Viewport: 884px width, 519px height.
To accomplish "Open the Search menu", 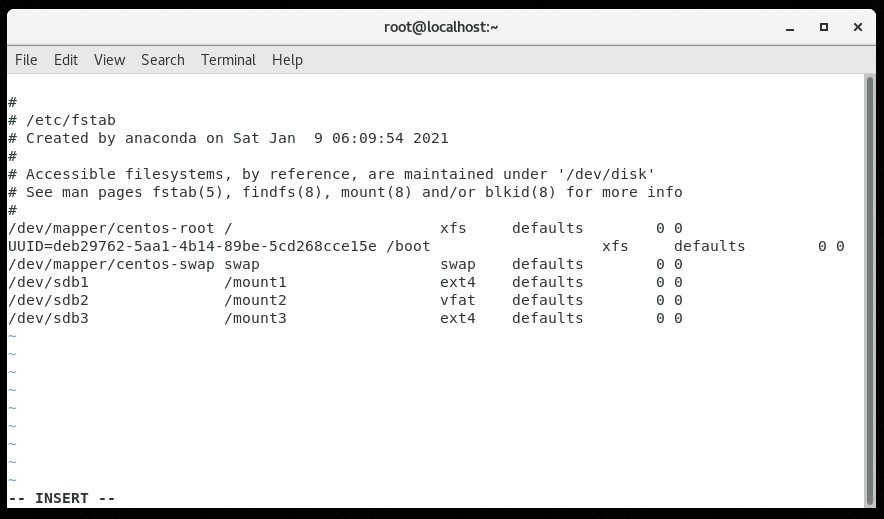I will (162, 60).
